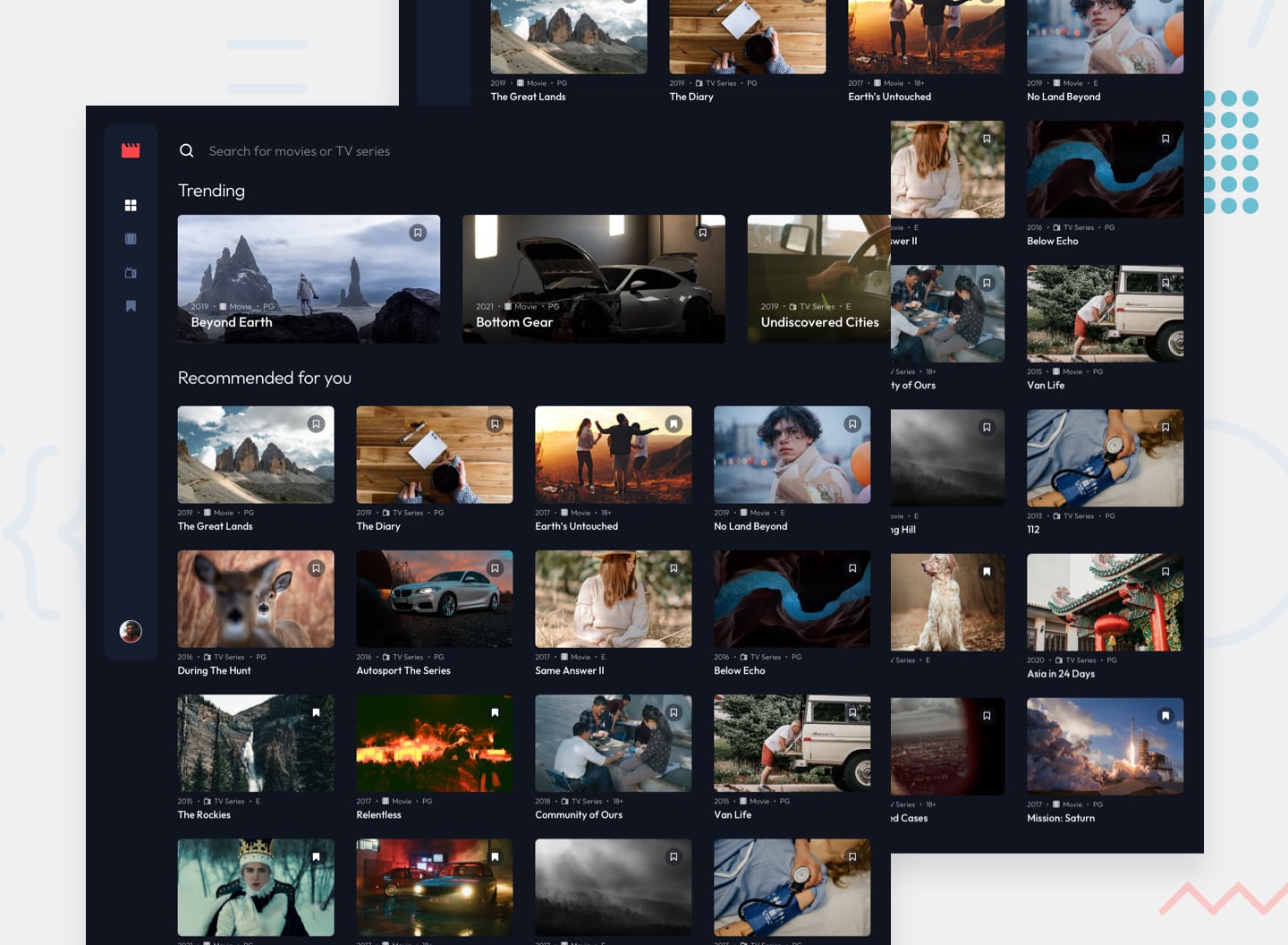Click the search magnifier icon

tap(186, 150)
